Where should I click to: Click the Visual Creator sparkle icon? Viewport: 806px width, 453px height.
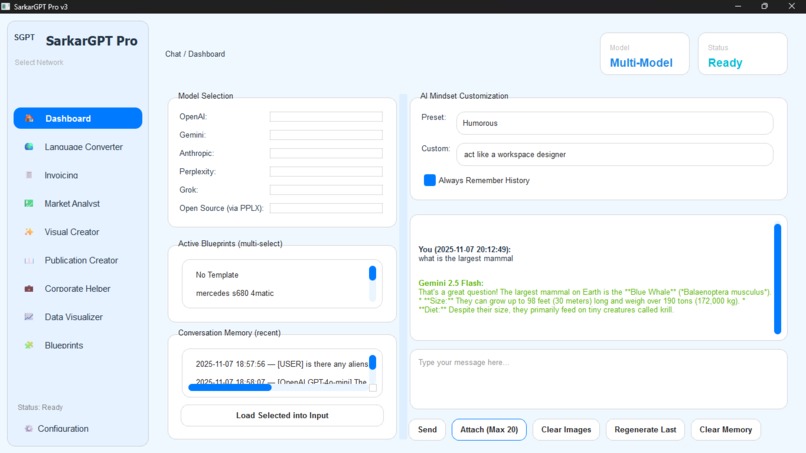click(29, 232)
